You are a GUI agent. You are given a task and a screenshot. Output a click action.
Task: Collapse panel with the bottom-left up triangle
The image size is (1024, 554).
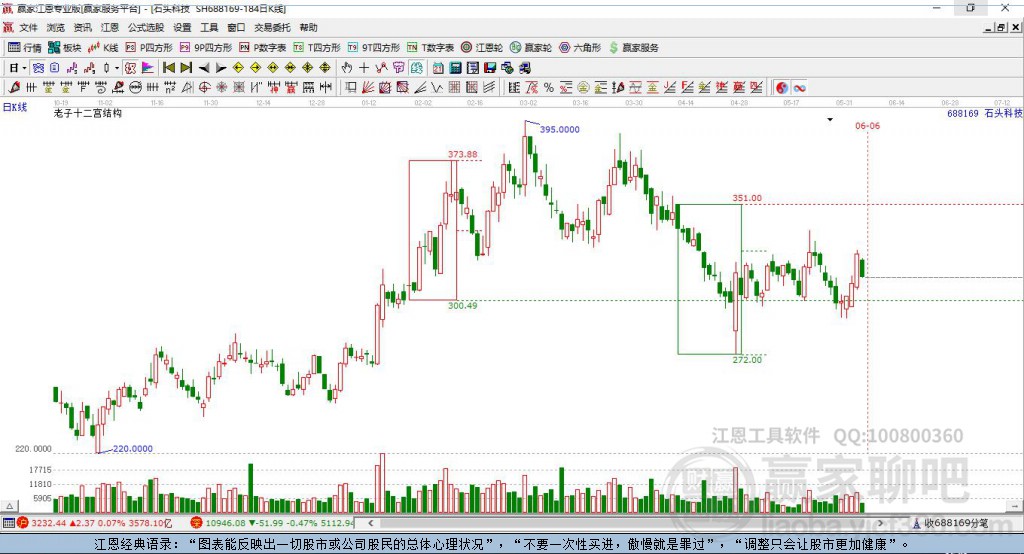tap(10, 506)
